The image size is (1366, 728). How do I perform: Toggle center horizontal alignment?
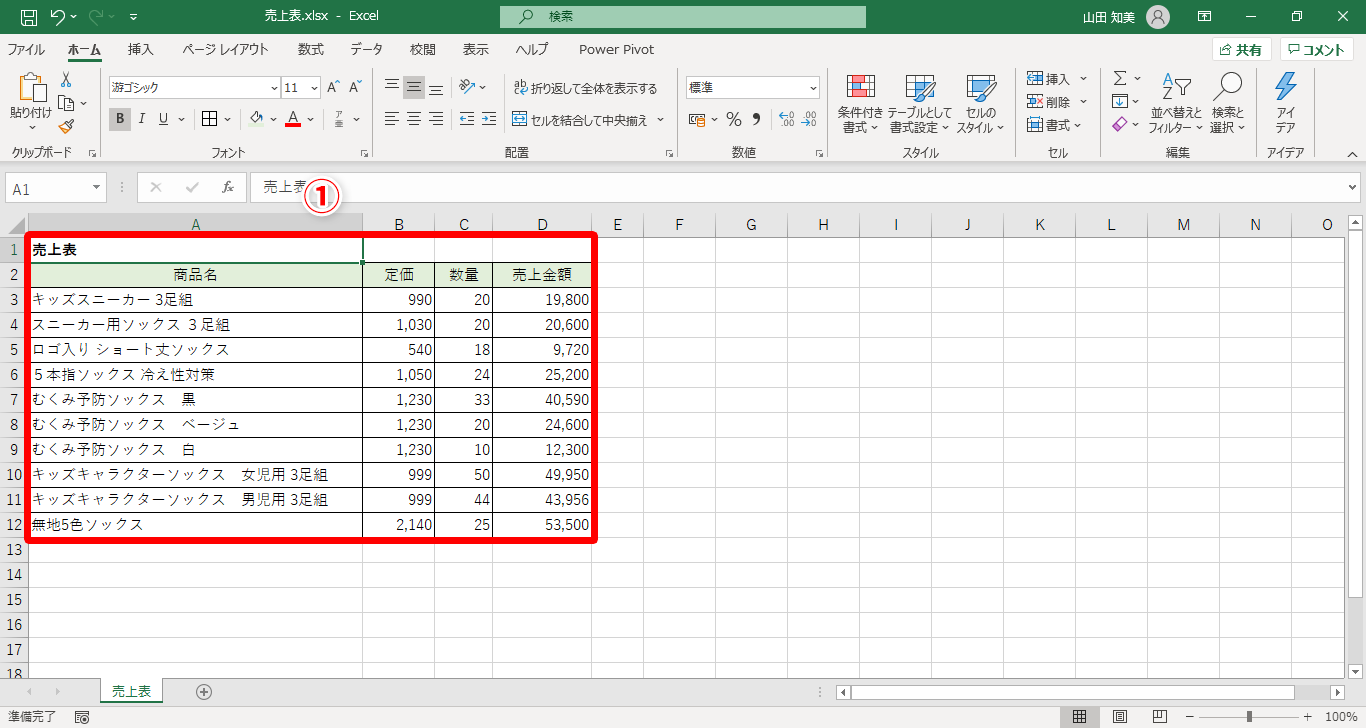tap(414, 119)
